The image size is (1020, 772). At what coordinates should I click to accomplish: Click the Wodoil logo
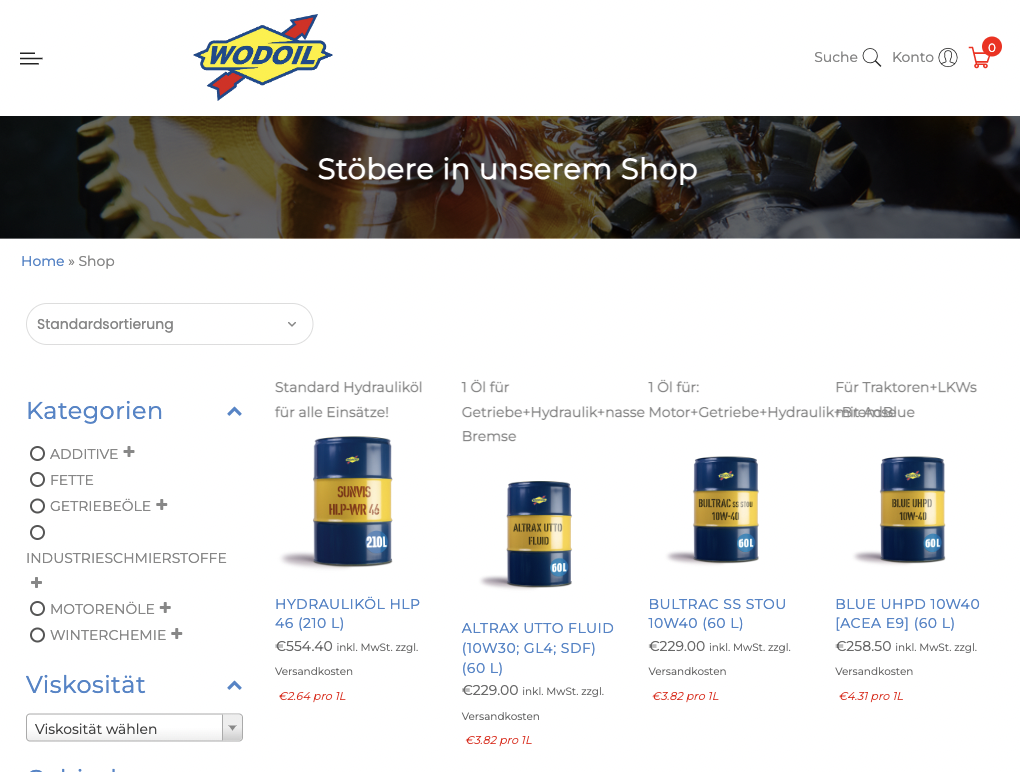coord(263,57)
